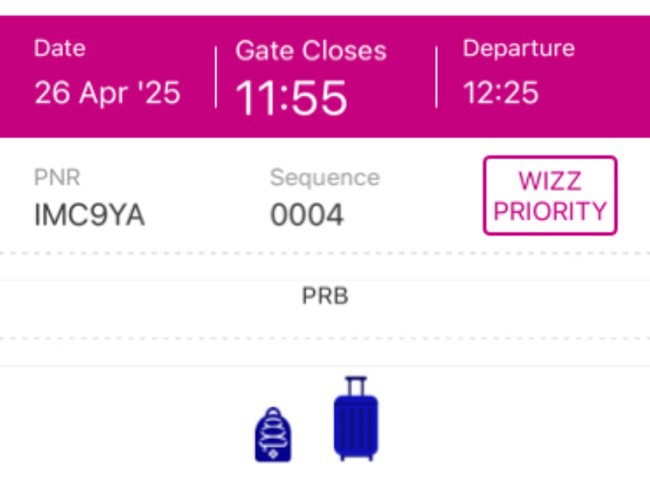The image size is (650, 485).
Task: Click the Date label in header
Action: pyautogui.click(x=59, y=48)
